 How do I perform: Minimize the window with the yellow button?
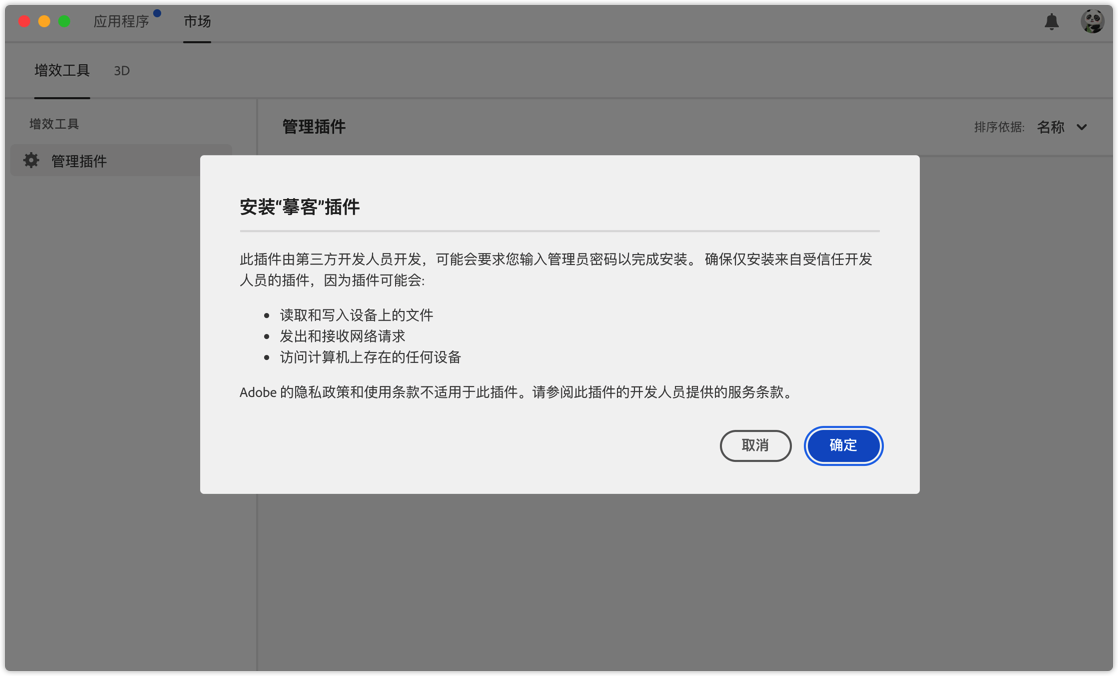tap(44, 21)
